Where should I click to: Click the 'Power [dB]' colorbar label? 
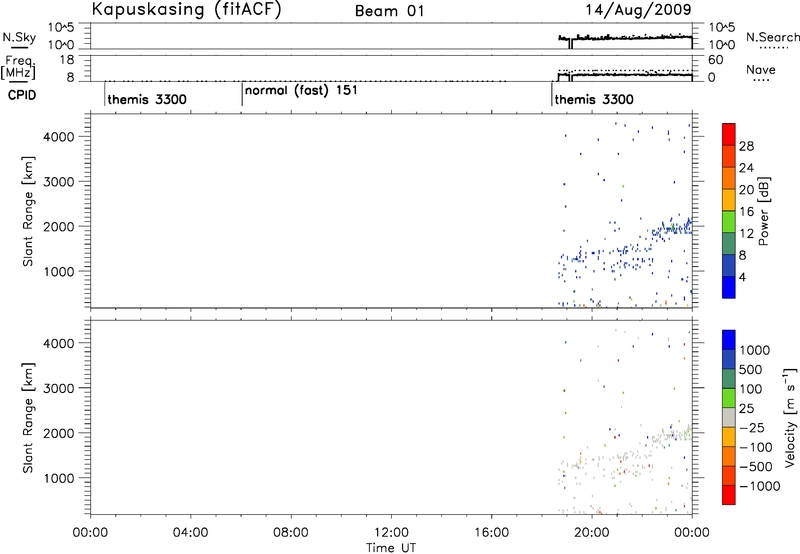(x=763, y=211)
